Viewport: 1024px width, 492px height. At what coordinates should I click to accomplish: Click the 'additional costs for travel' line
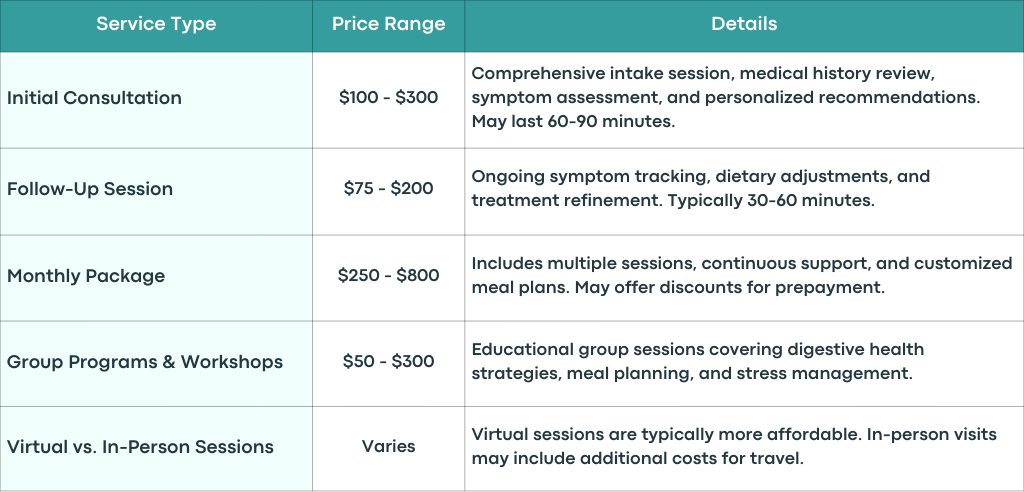pos(637,459)
